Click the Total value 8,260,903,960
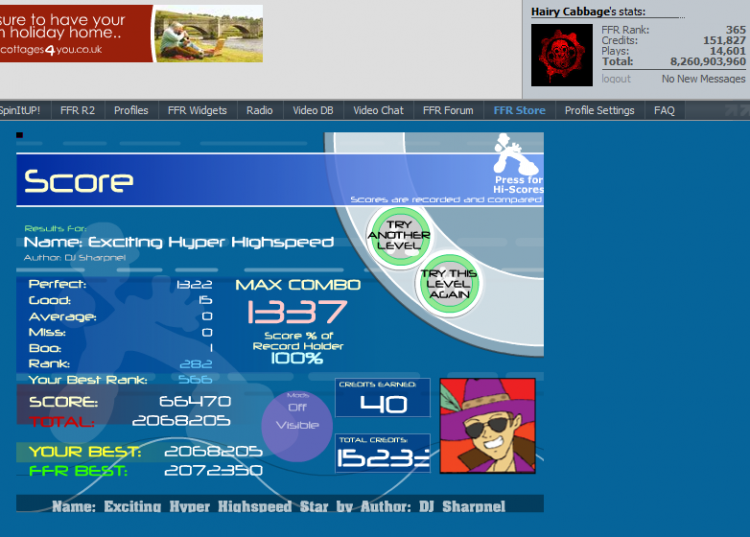This screenshot has width=750, height=537. [x=708, y=61]
